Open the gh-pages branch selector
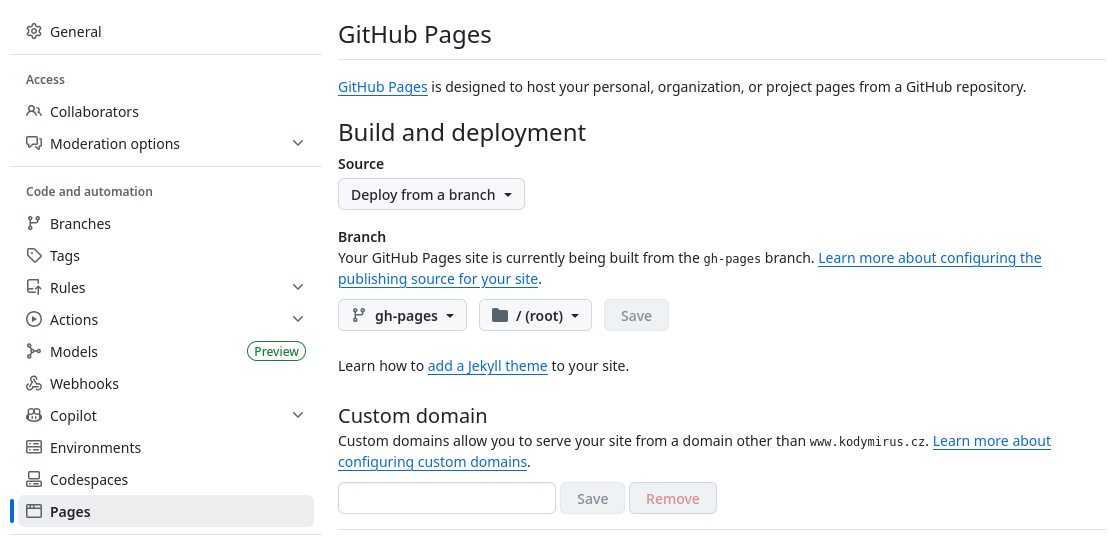Screen dimensions: 1108x541 [402, 315]
